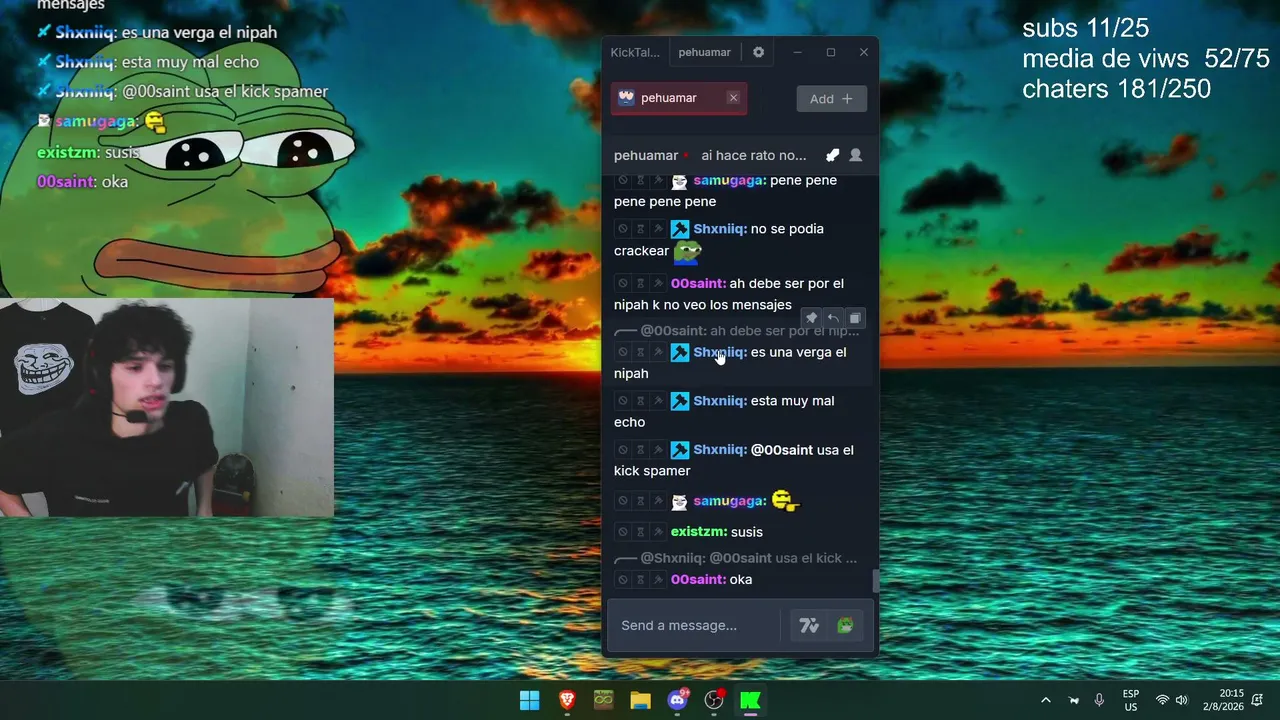Click the emoji in samugaga's message
This screenshot has height=720, width=1280.
[x=786, y=500]
